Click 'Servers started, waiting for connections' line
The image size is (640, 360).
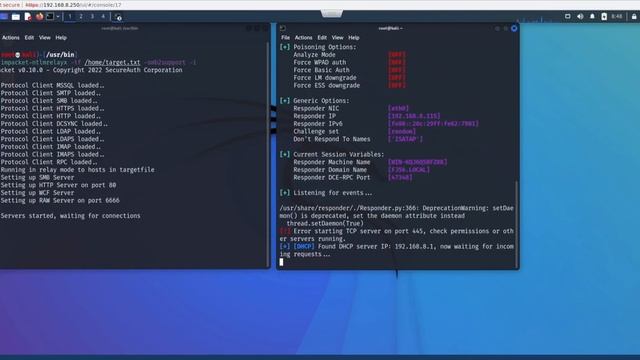(70, 216)
